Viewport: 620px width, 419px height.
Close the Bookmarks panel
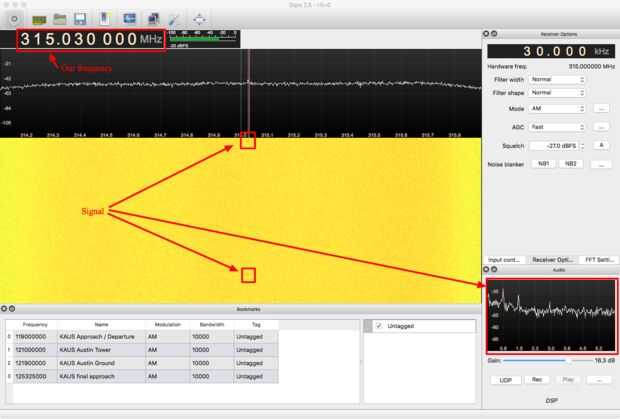(4, 309)
